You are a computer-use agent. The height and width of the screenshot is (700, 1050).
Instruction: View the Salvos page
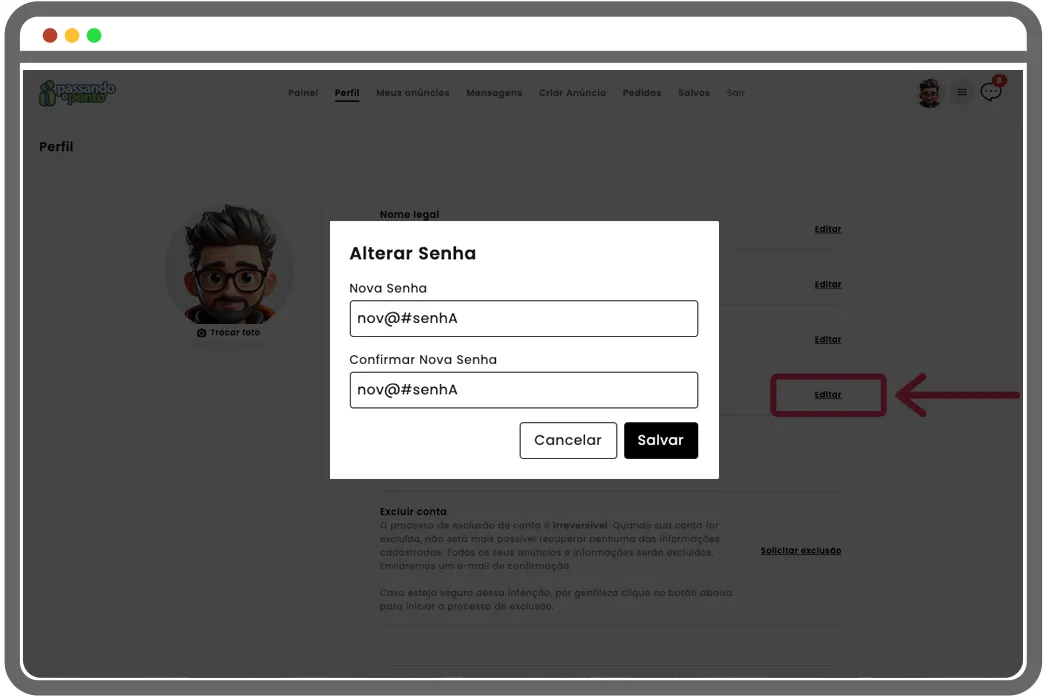[x=693, y=93]
